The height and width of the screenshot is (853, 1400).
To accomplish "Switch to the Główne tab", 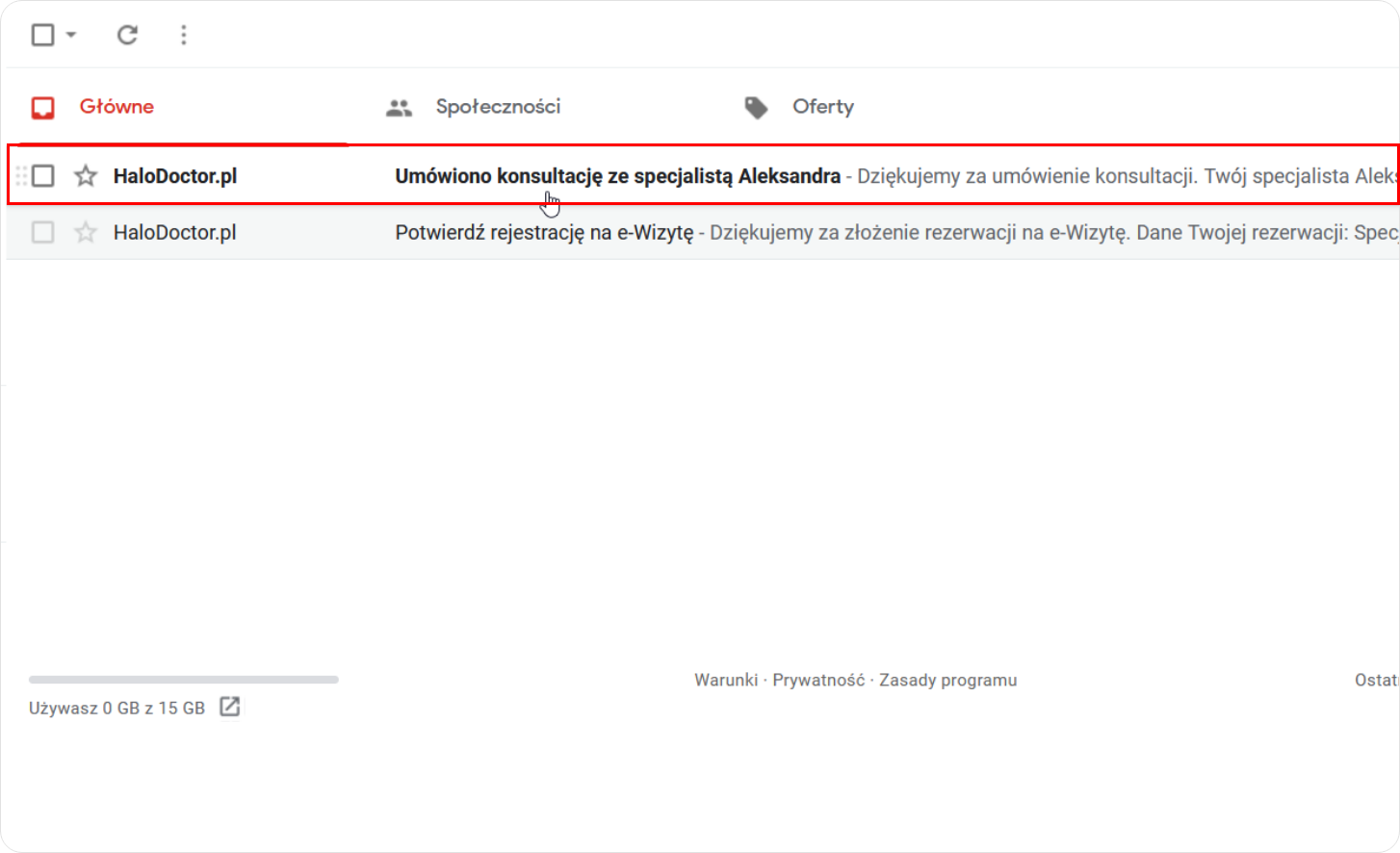I will click(x=116, y=107).
